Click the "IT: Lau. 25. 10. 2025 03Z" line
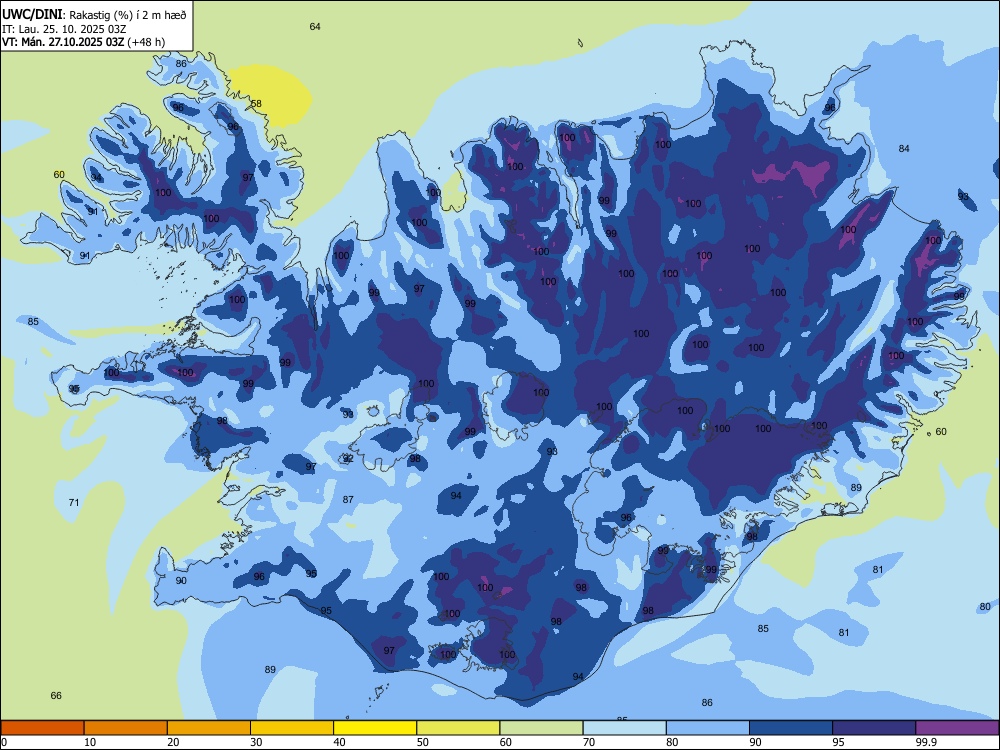1000x750 pixels. point(64,29)
